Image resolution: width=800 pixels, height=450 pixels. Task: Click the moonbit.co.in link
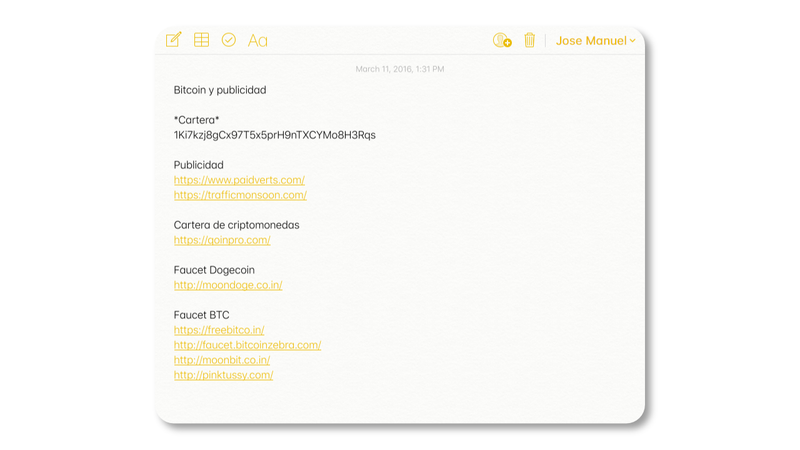click(x=222, y=360)
